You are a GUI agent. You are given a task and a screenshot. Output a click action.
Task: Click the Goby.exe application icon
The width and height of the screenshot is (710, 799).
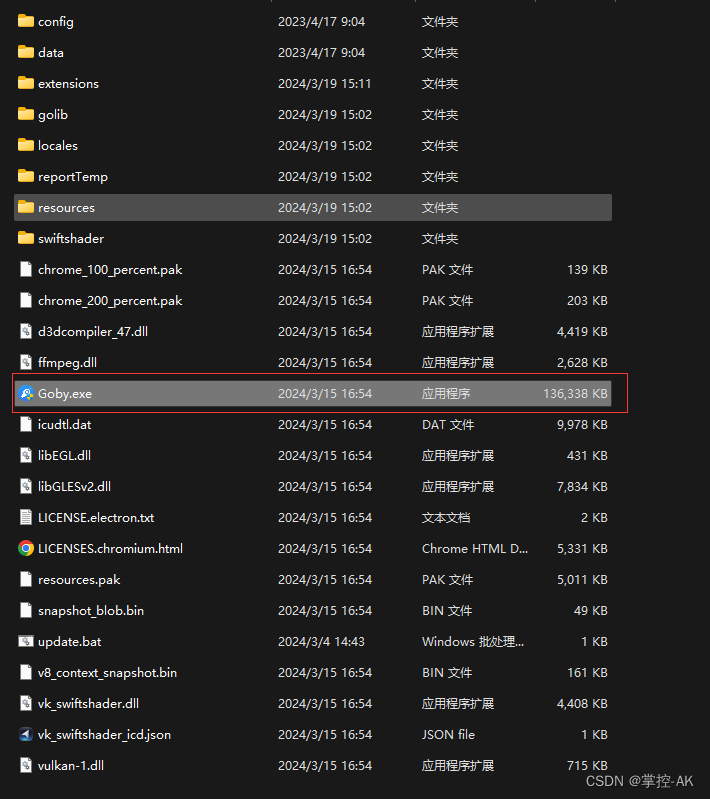coord(26,393)
